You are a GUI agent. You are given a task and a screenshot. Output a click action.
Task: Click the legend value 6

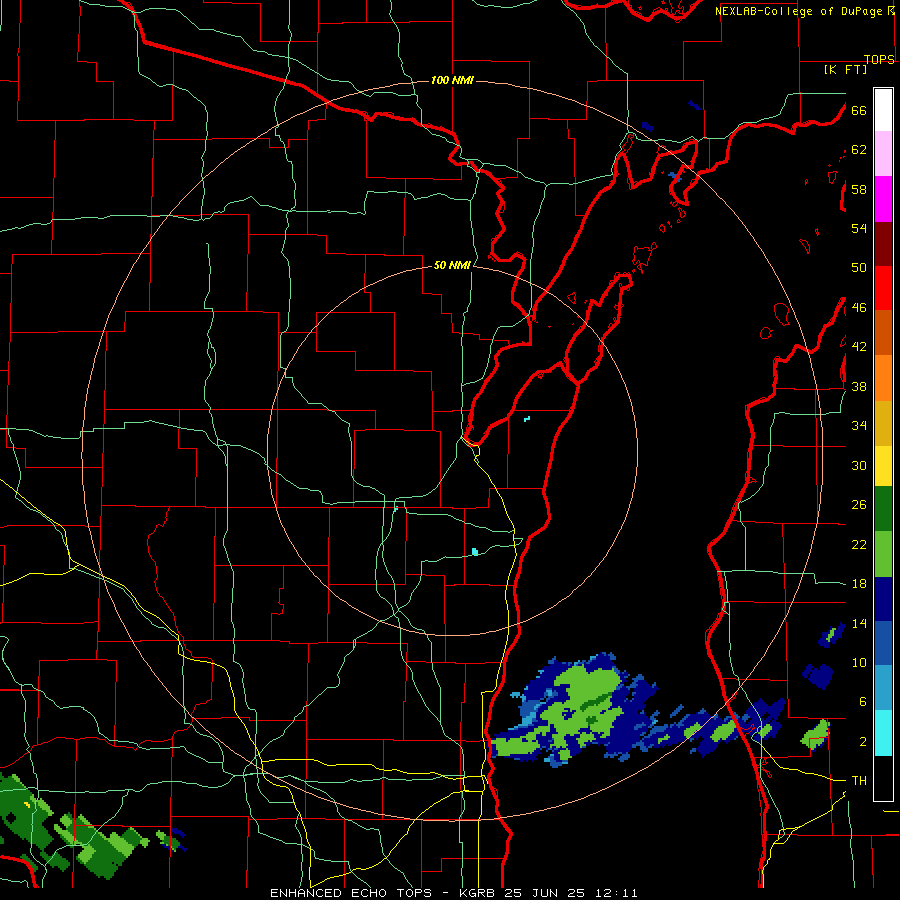[863, 702]
